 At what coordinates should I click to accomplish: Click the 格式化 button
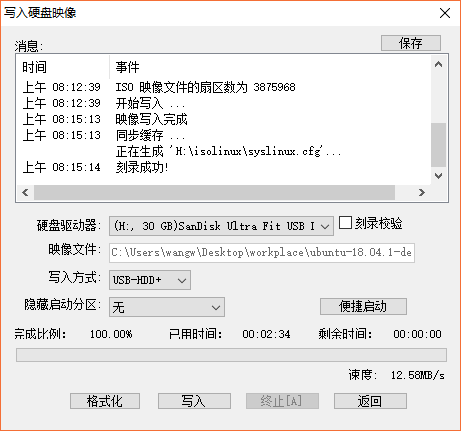105,401
